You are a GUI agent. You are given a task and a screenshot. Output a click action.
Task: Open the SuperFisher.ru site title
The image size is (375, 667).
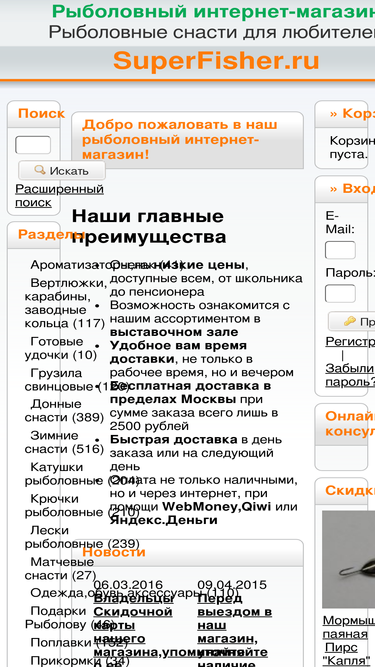click(216, 61)
